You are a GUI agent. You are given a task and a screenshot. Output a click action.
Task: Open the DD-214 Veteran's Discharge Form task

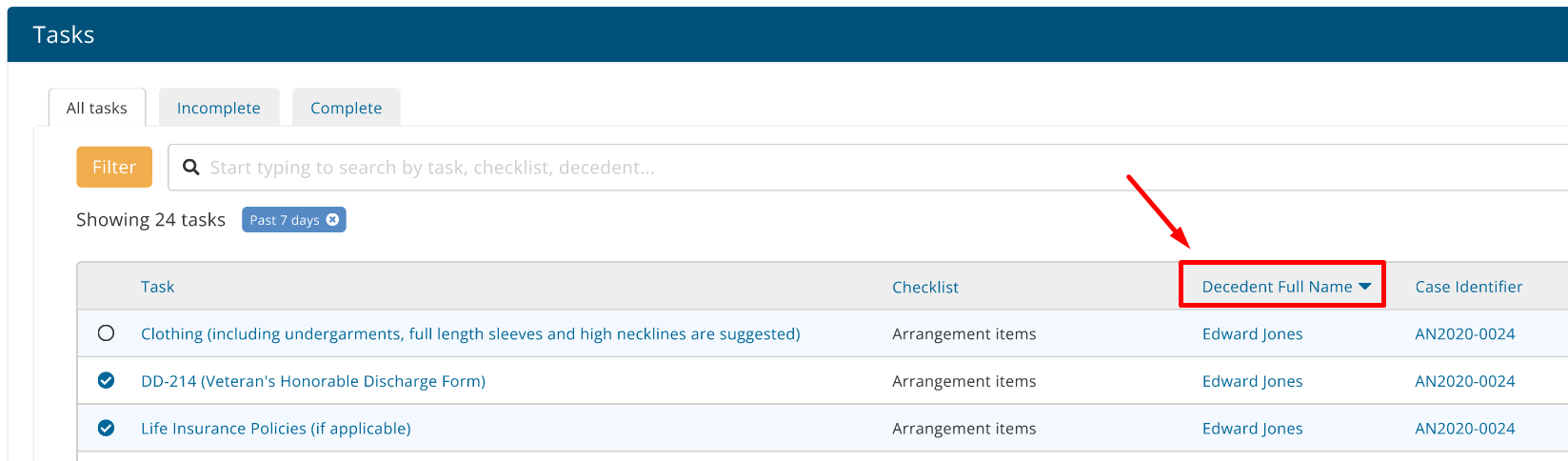coord(313,381)
